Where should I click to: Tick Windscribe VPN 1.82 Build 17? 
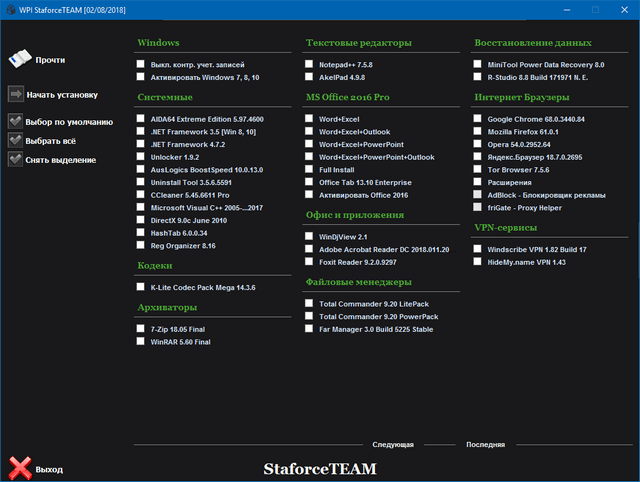pyautogui.click(x=477, y=249)
